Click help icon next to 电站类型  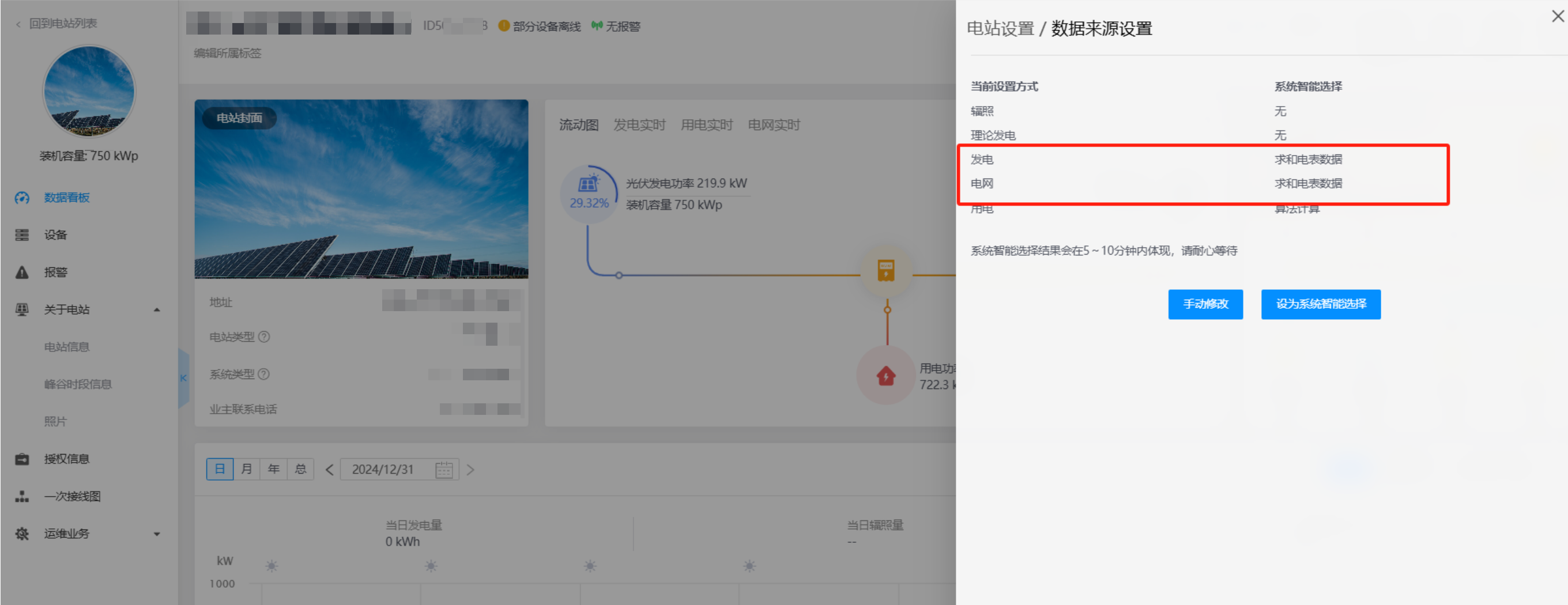point(264,337)
